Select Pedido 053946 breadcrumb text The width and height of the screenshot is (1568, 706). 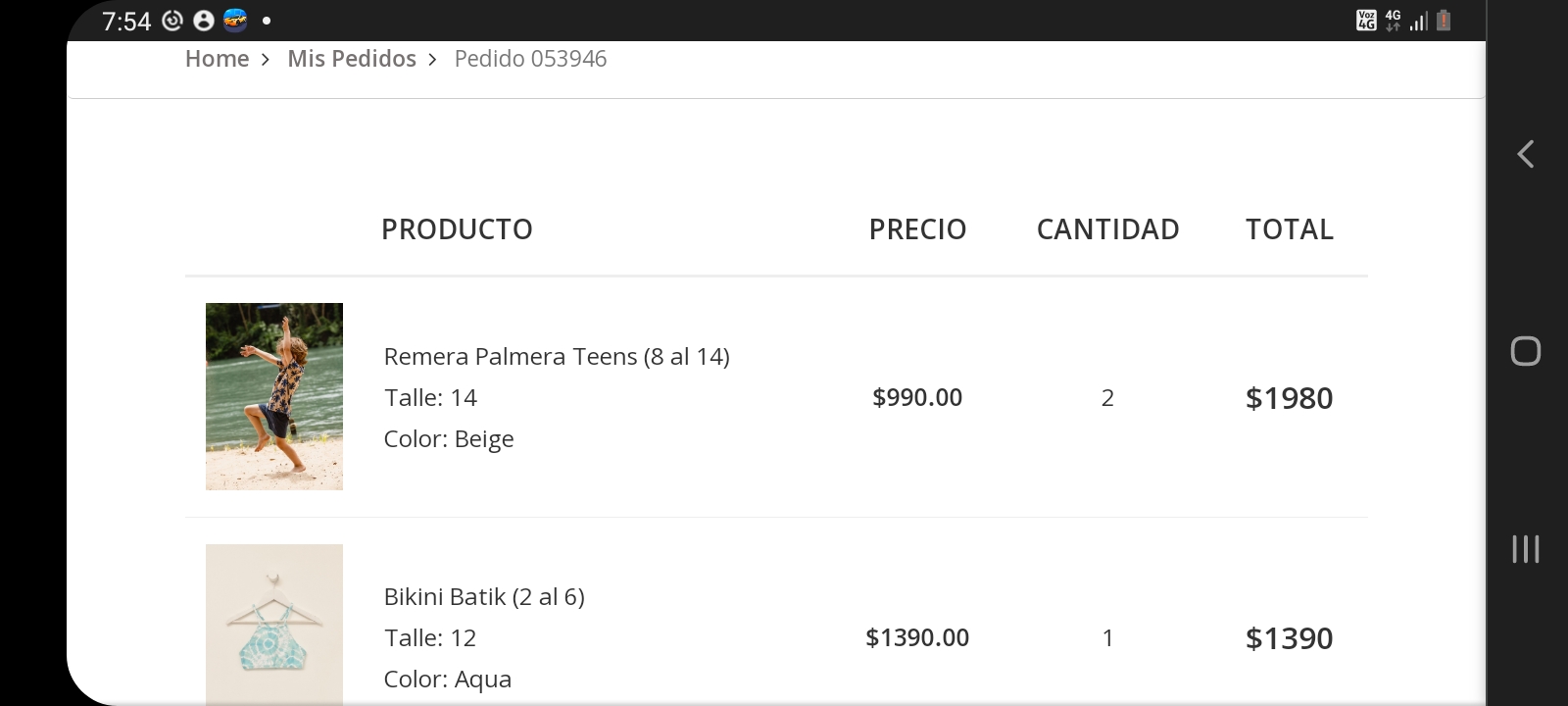tap(530, 59)
